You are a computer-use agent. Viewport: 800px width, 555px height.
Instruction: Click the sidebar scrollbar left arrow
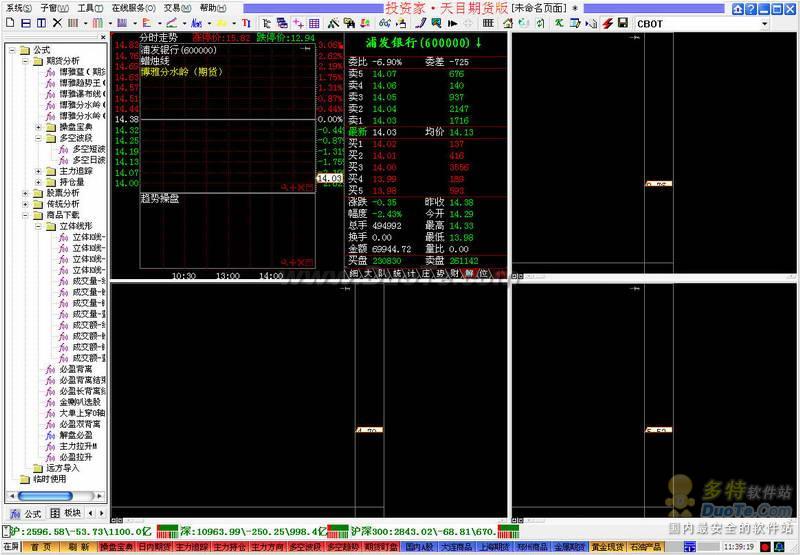tap(12, 496)
